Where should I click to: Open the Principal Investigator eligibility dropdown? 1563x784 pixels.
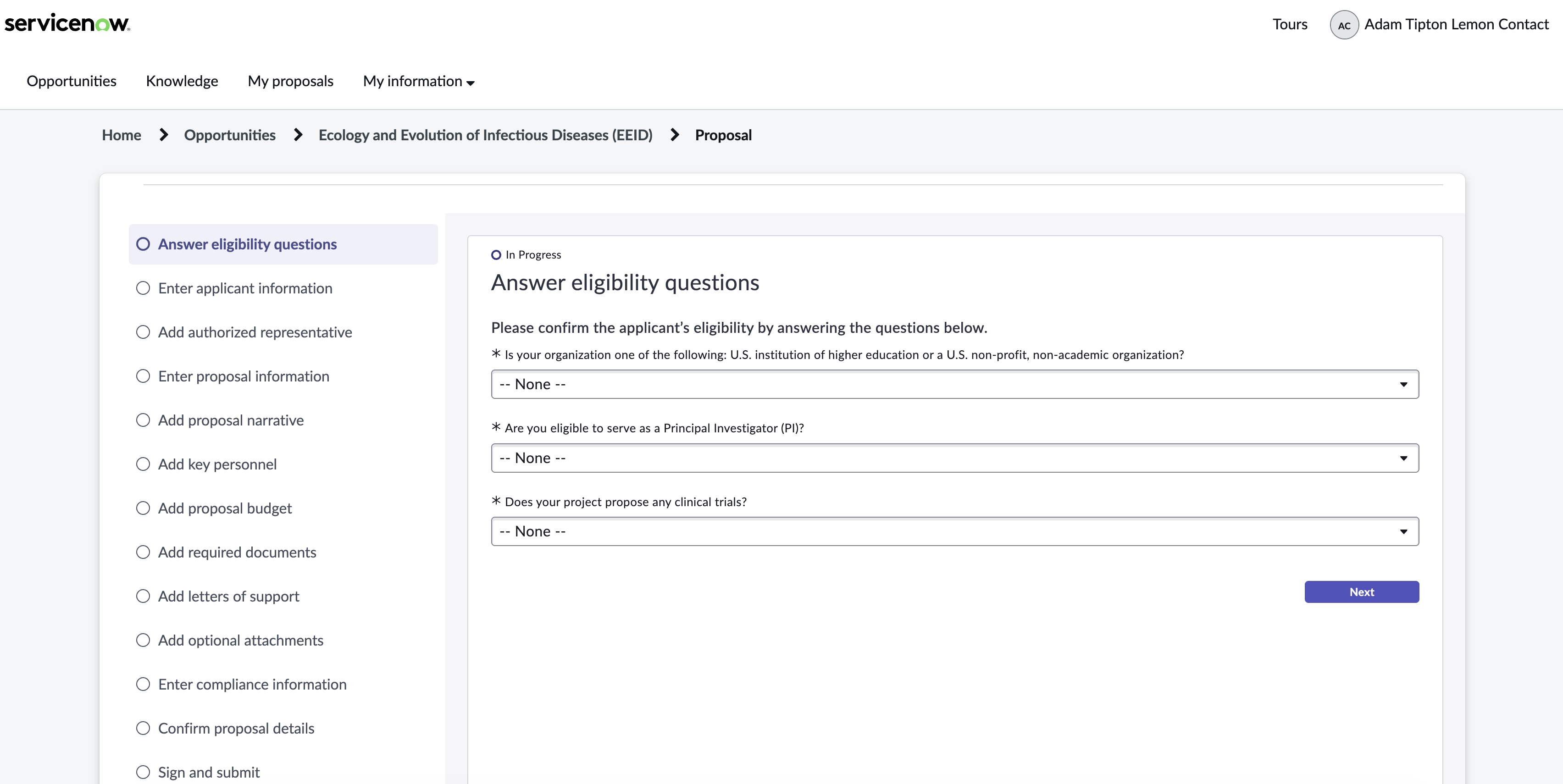pyautogui.click(x=954, y=458)
